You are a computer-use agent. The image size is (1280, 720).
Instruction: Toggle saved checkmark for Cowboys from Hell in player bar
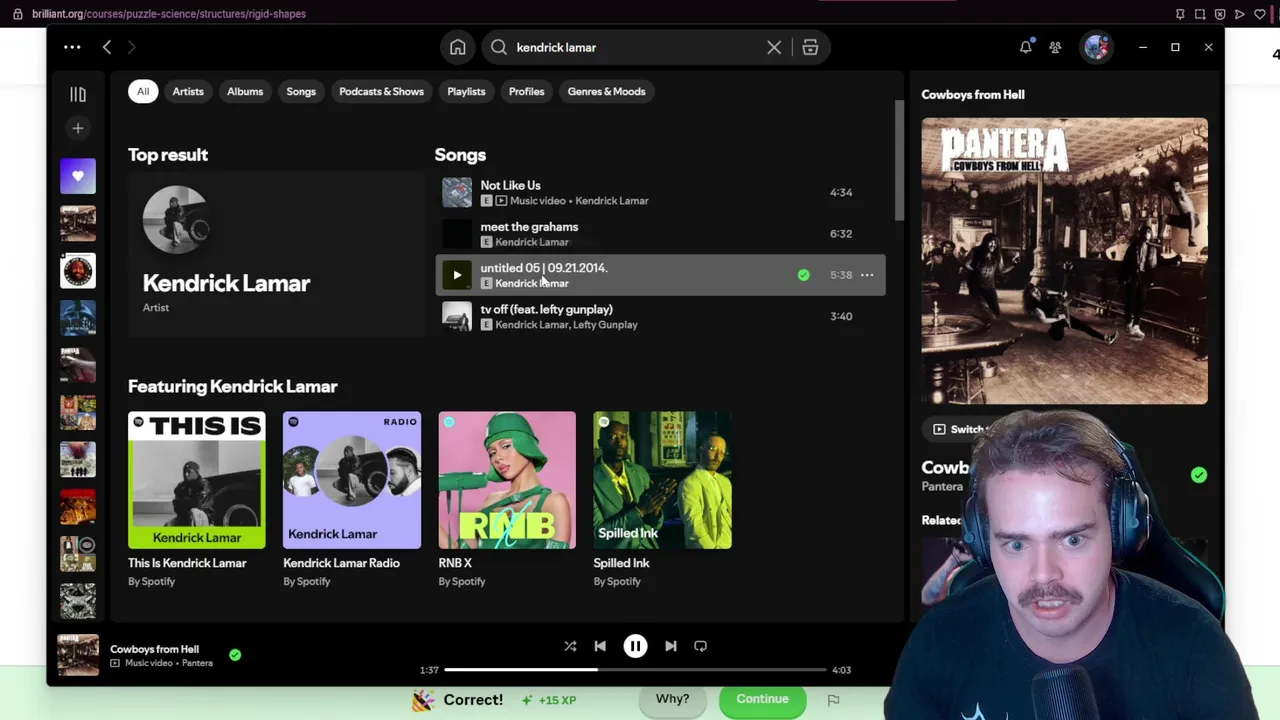(x=235, y=655)
